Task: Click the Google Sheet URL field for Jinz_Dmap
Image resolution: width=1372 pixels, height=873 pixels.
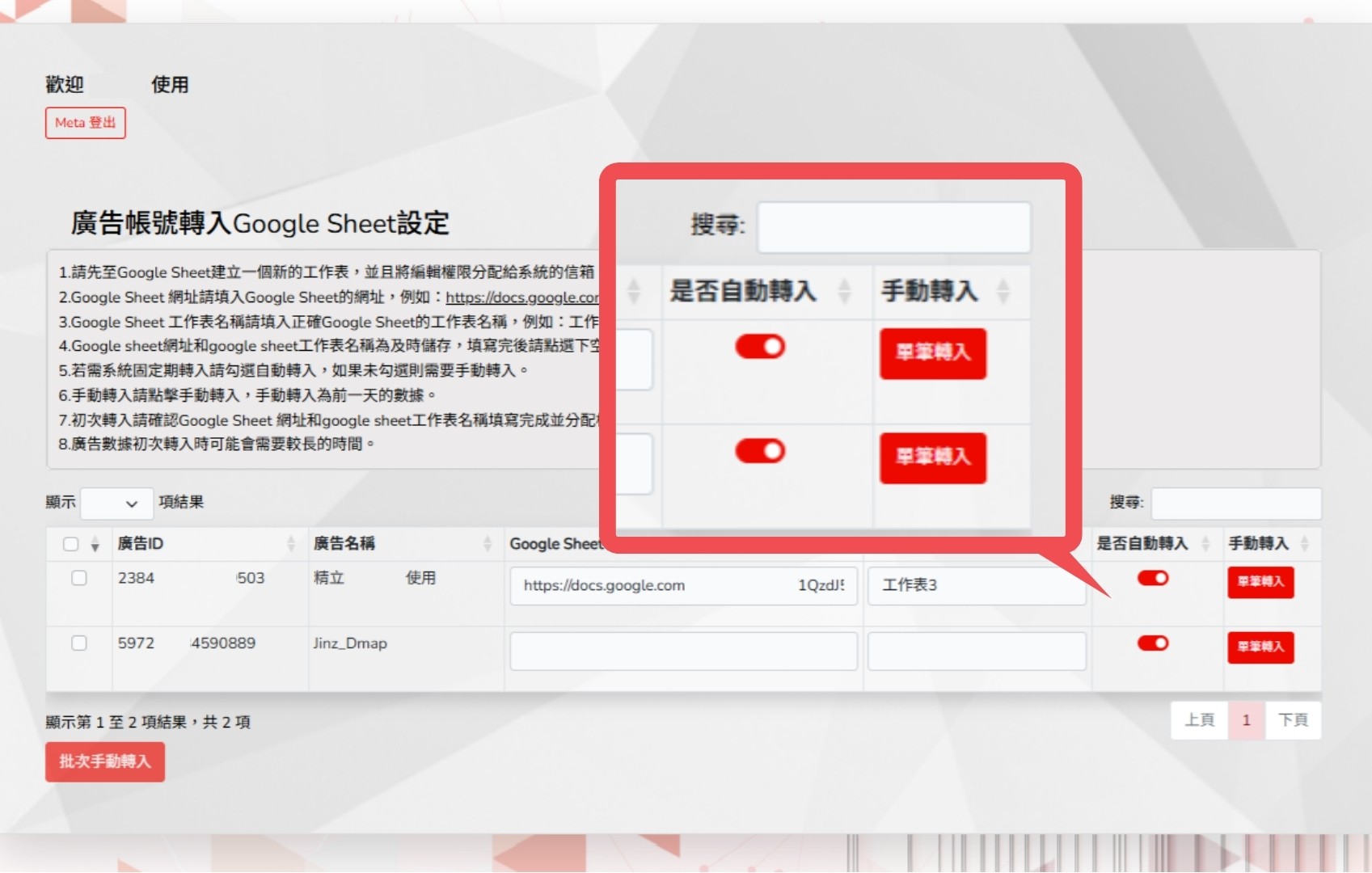Action: point(682,651)
